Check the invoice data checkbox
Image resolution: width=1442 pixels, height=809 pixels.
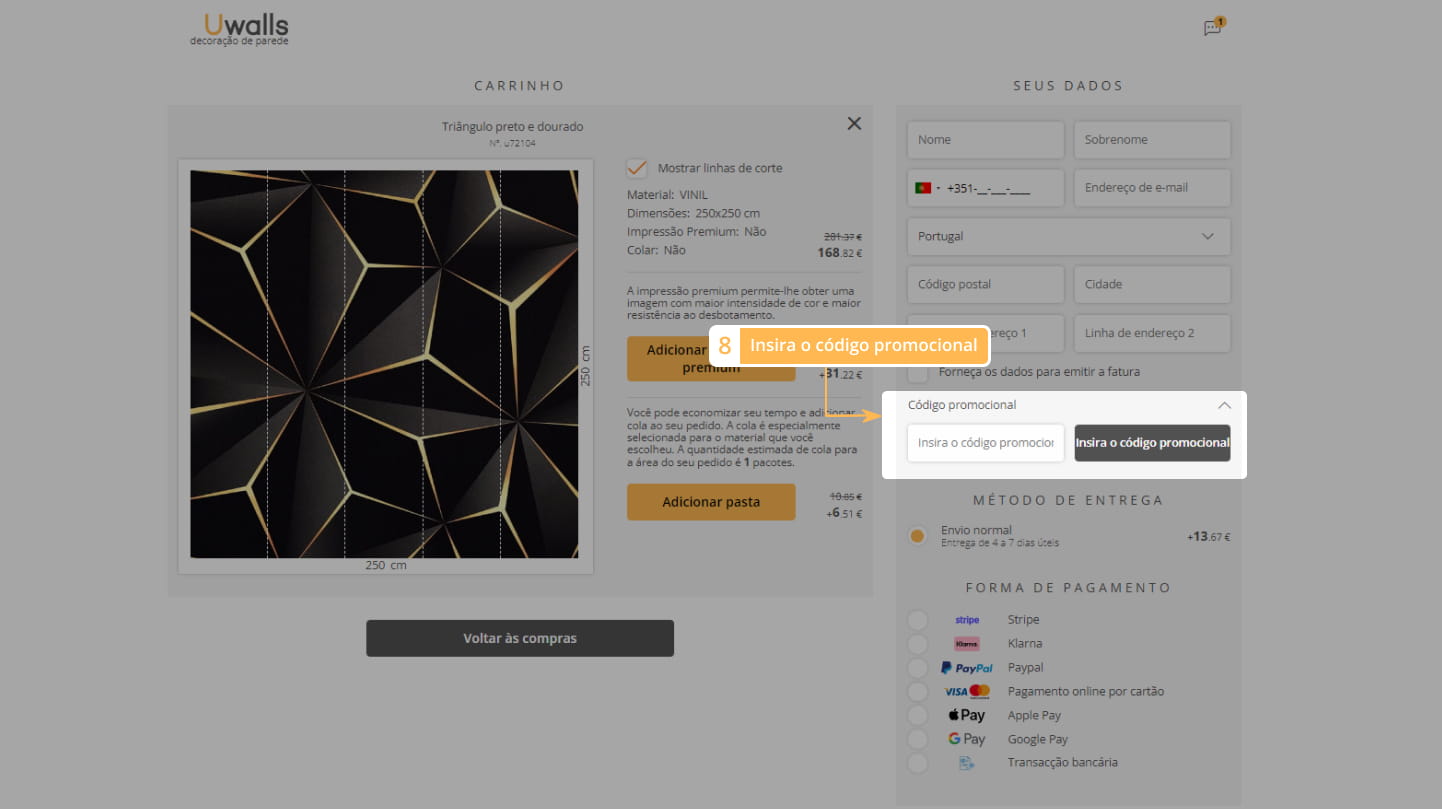(x=917, y=373)
